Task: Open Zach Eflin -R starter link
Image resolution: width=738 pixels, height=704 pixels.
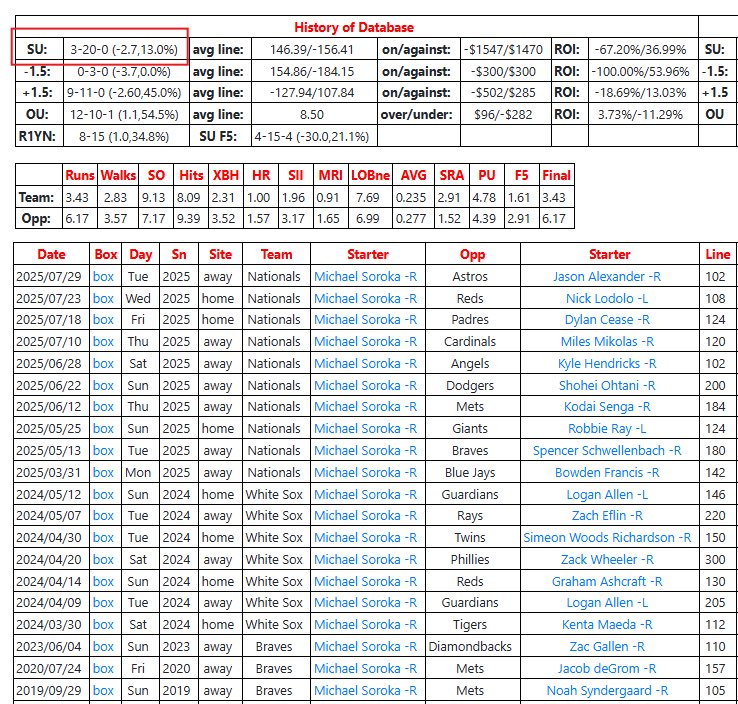Action: click(607, 515)
